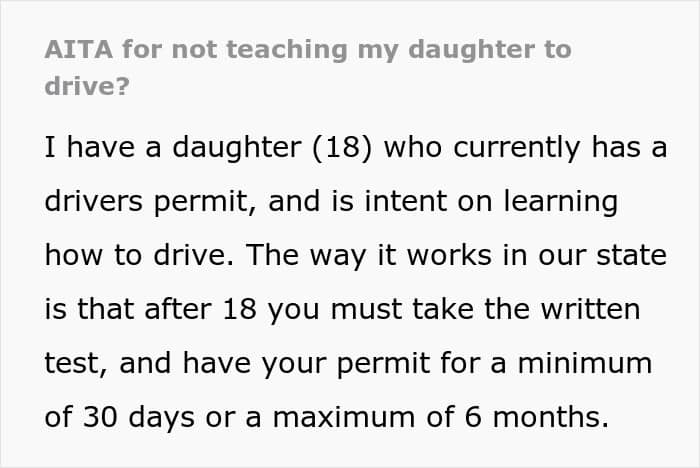The image size is (700, 468).
Task: Click the phrase 'how to drive.'
Action: [x=139, y=255]
